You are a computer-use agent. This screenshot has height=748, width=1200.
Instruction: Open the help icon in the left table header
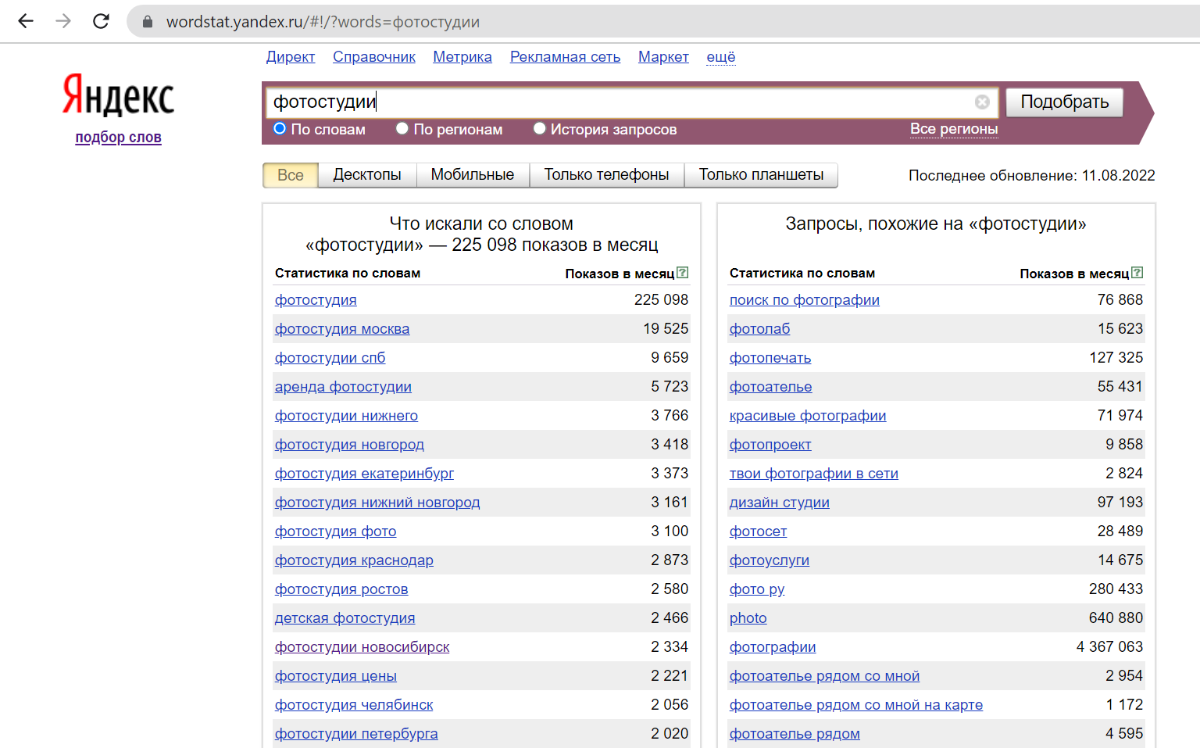pyautogui.click(x=683, y=273)
